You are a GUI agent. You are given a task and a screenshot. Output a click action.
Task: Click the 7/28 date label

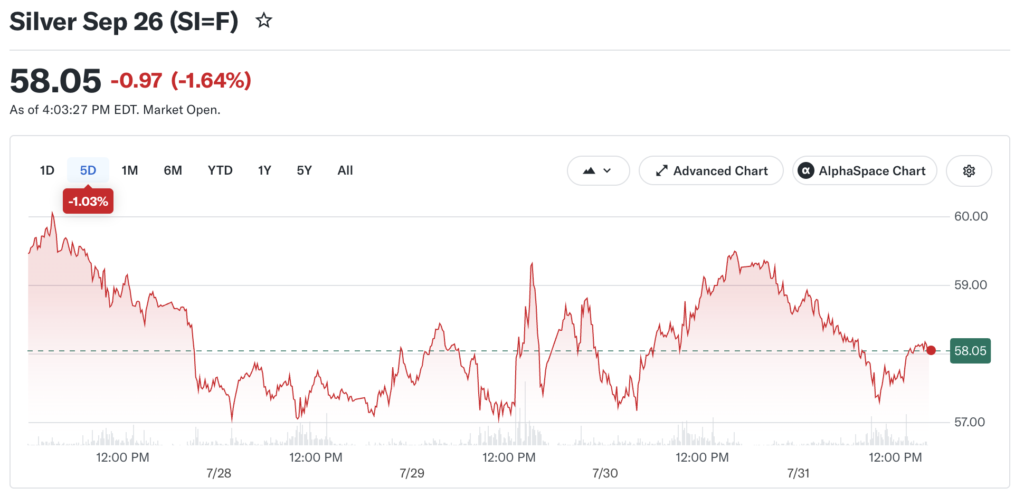click(219, 473)
